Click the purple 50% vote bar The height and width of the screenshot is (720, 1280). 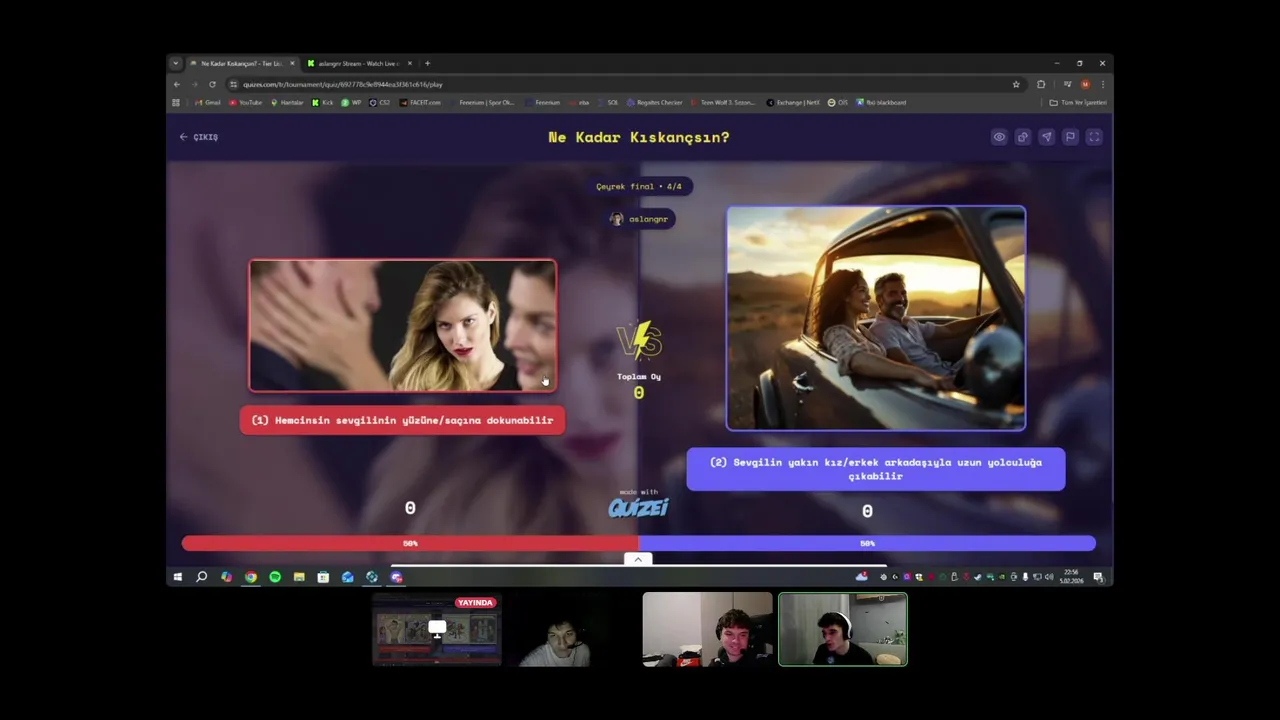867,543
